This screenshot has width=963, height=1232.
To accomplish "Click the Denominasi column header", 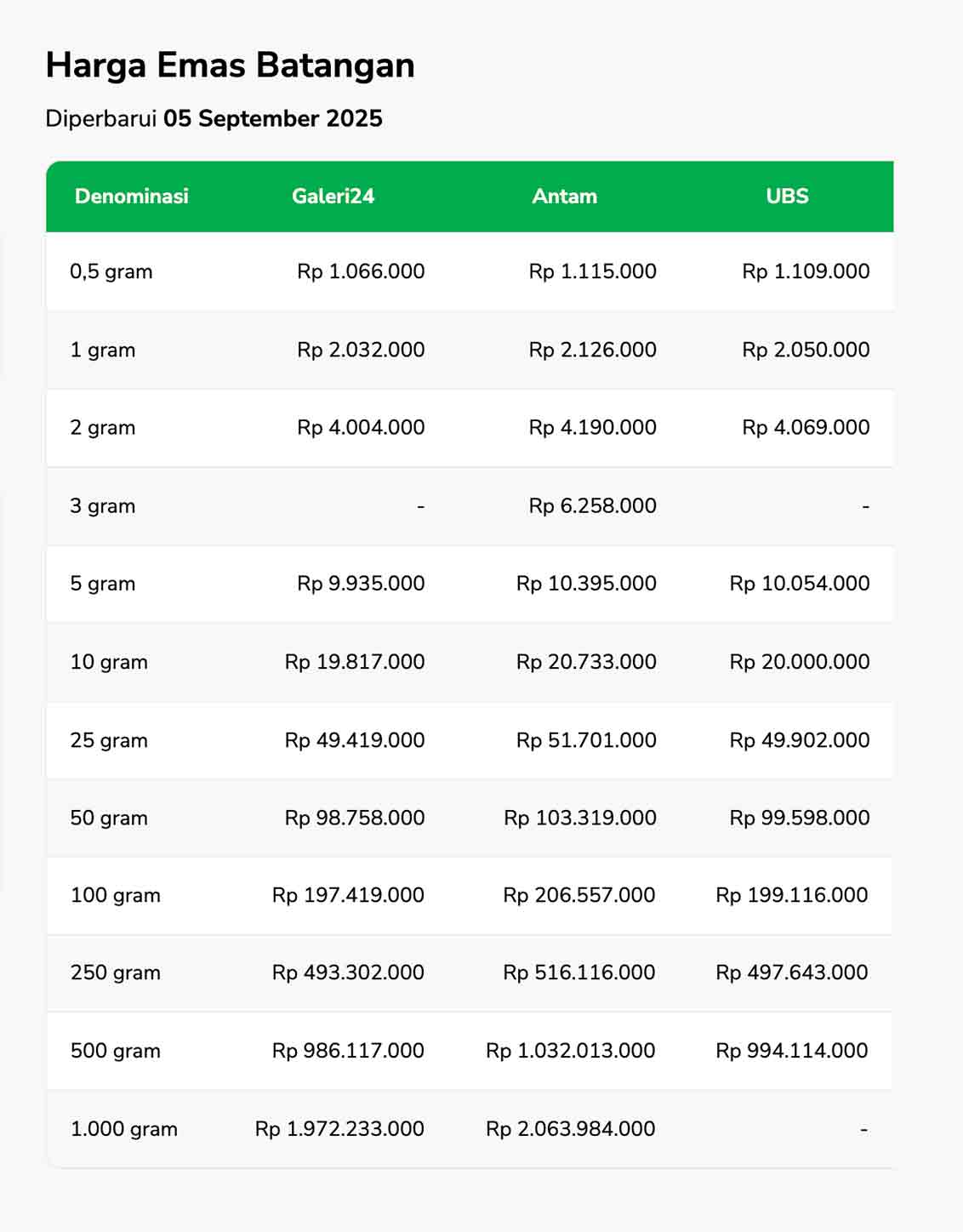I will pyautogui.click(x=131, y=196).
